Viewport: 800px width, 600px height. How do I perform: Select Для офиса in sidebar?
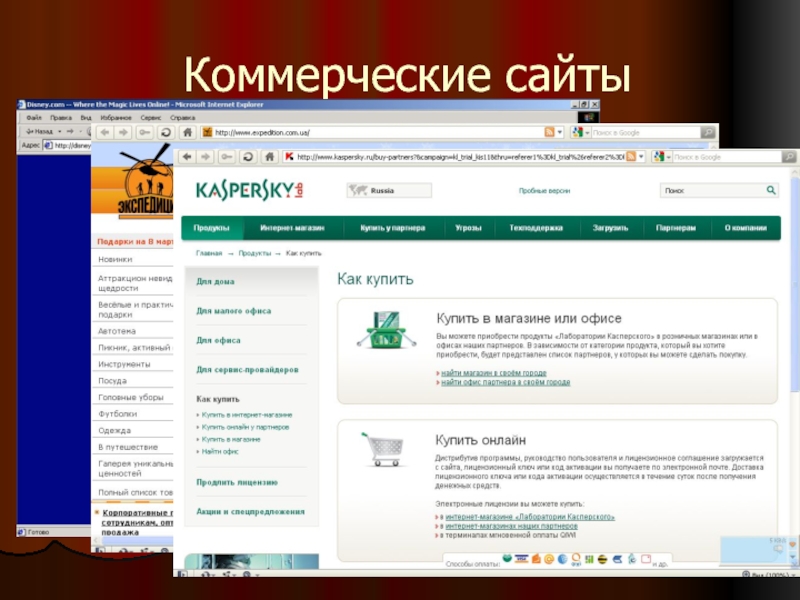(x=218, y=340)
